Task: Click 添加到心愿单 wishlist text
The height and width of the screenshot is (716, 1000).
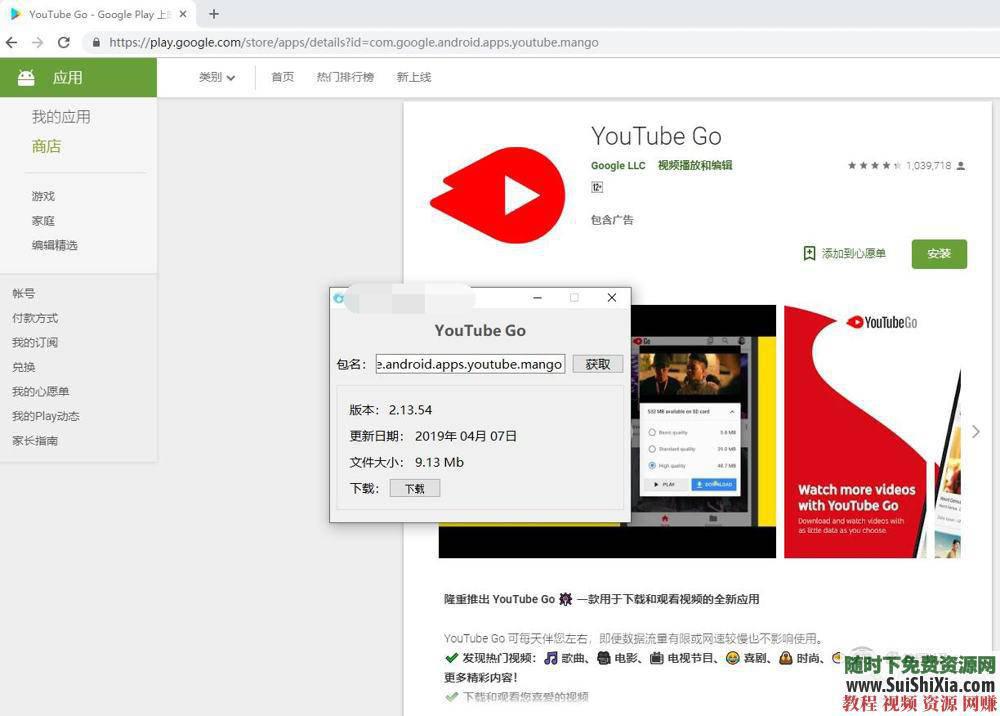Action: tap(854, 253)
